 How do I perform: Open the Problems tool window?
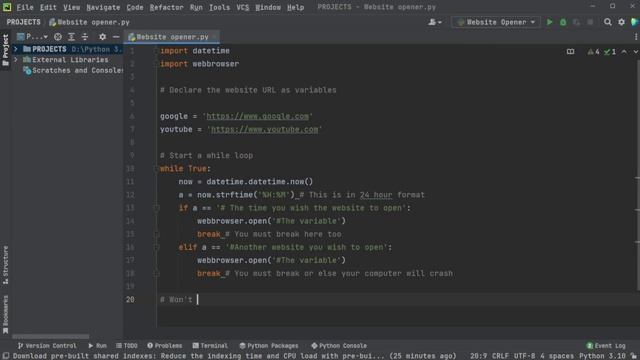pyautogui.click(x=164, y=346)
